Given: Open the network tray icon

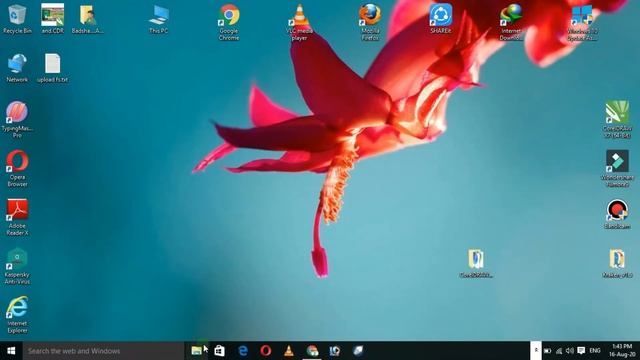Looking at the screenshot, I should click(559, 351).
